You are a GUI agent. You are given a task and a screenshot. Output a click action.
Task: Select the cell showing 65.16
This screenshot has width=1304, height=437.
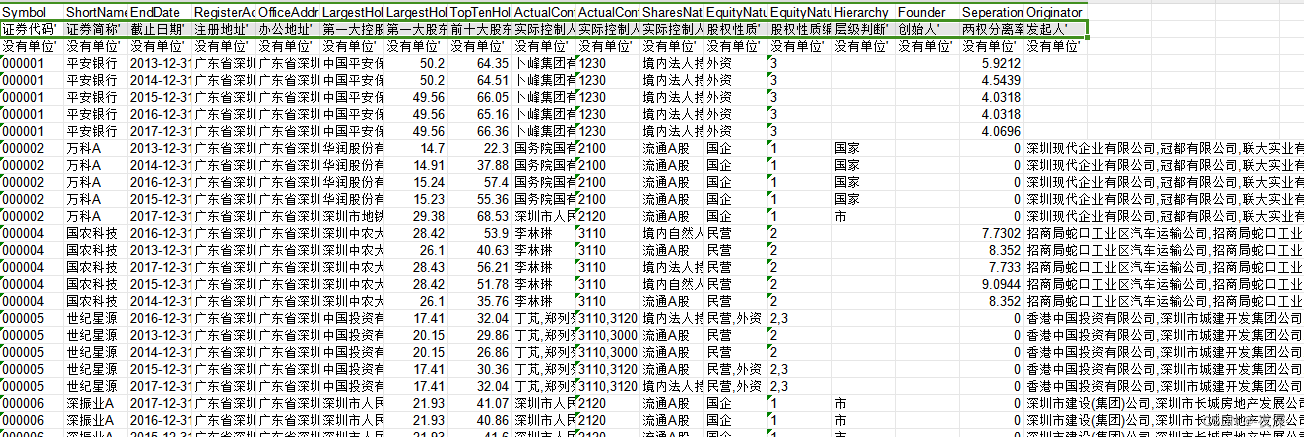click(x=480, y=113)
